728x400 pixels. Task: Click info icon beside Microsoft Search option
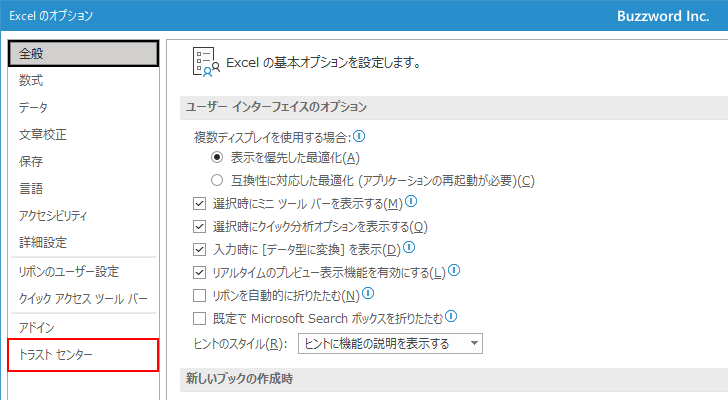tap(451, 316)
